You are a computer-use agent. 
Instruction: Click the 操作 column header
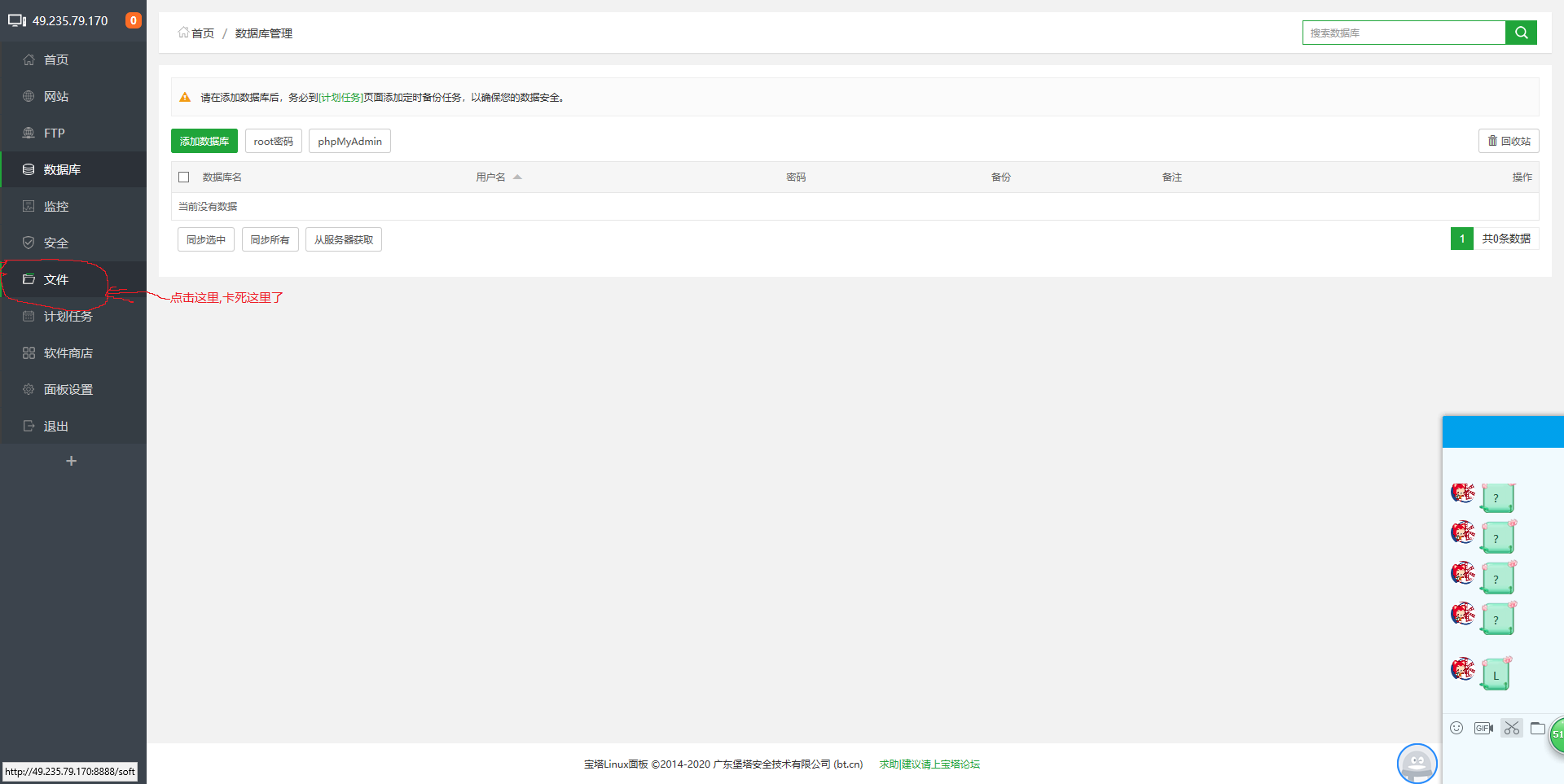click(x=1522, y=177)
